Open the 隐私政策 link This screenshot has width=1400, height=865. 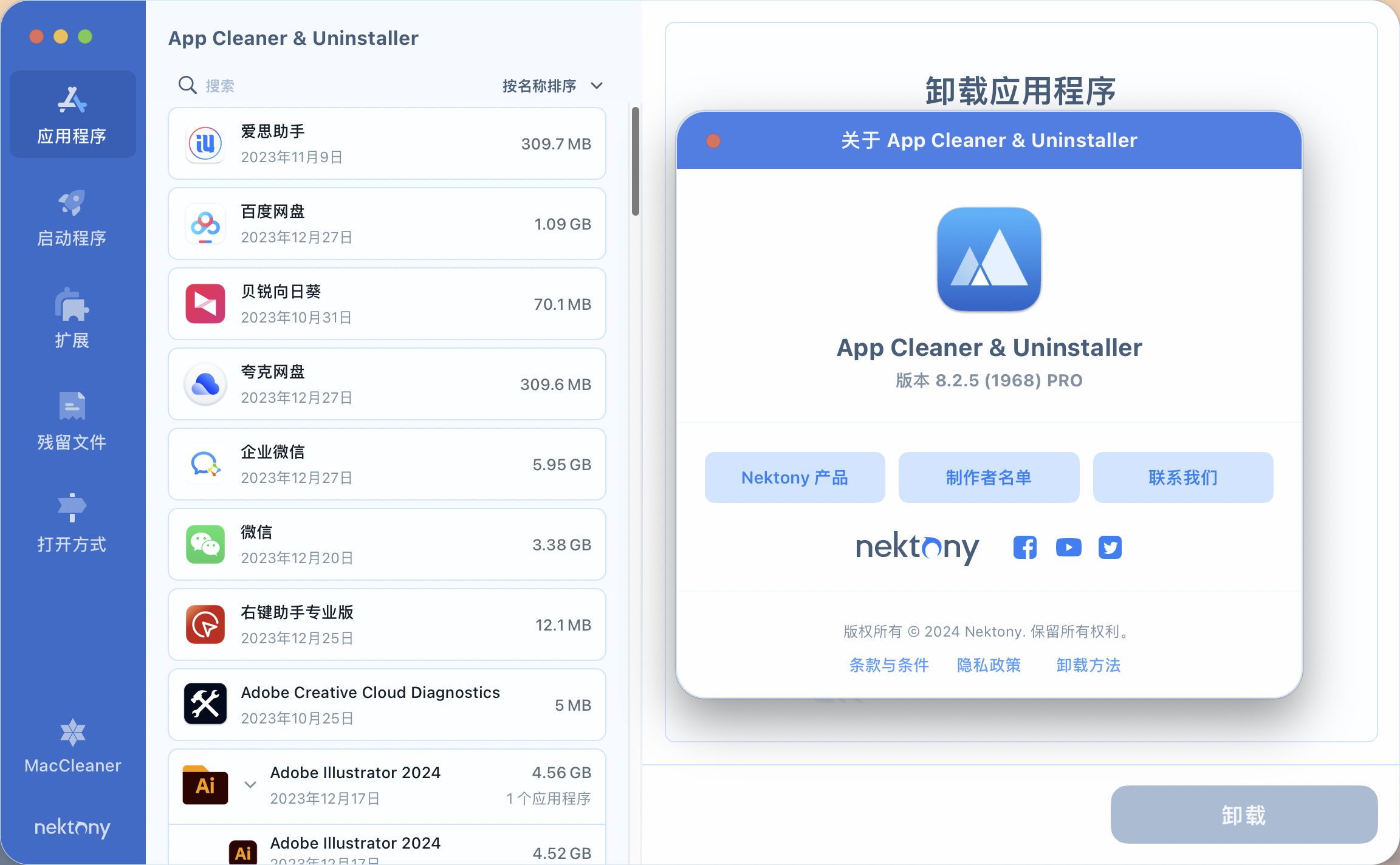pyautogui.click(x=989, y=665)
